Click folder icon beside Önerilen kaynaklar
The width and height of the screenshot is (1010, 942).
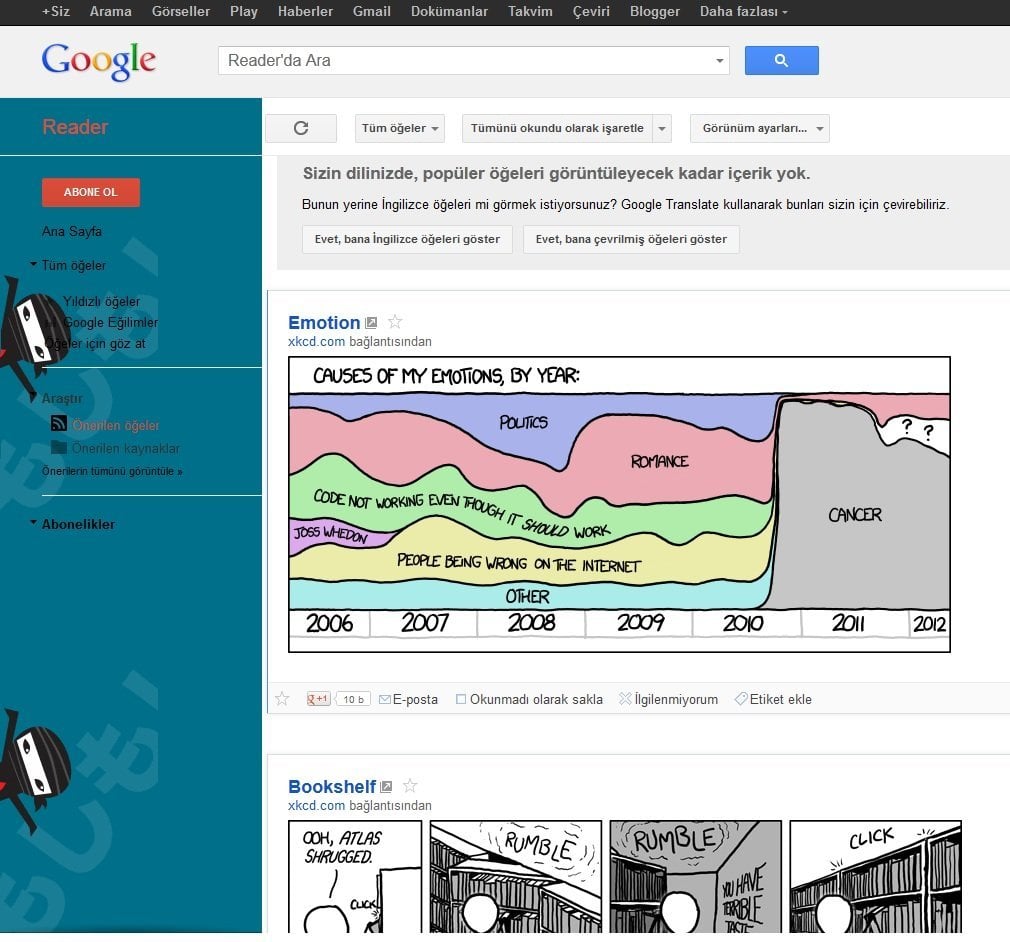pos(59,447)
